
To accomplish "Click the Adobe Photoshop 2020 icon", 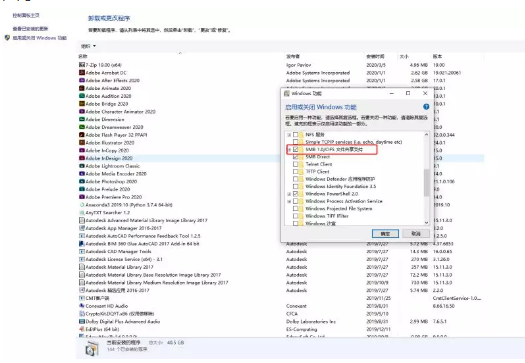I will (x=82, y=181).
